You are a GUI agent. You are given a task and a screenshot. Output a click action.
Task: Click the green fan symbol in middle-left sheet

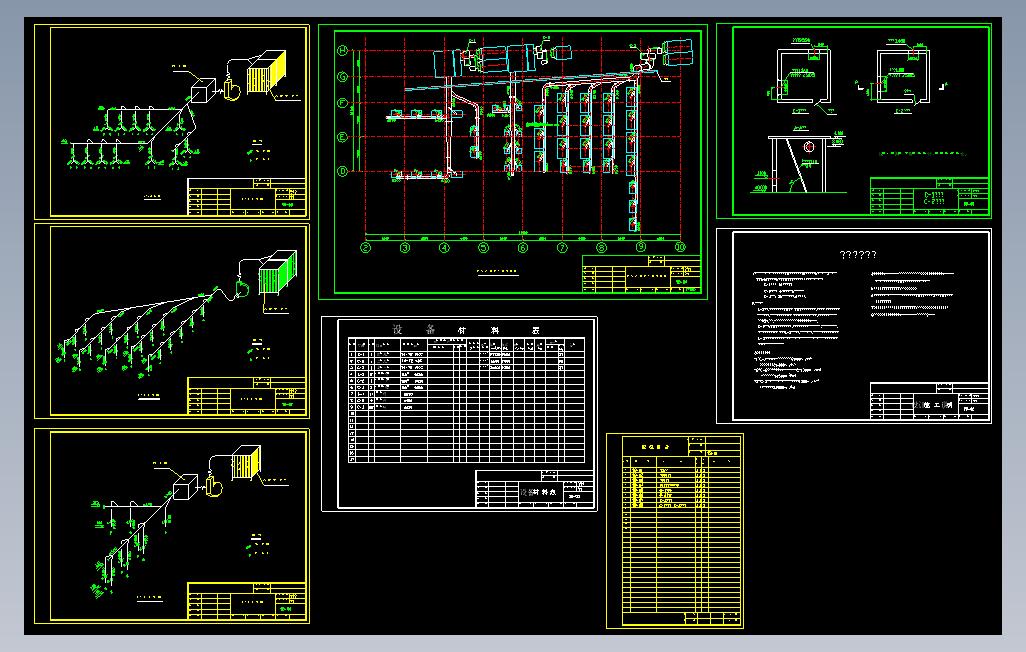coord(241,287)
